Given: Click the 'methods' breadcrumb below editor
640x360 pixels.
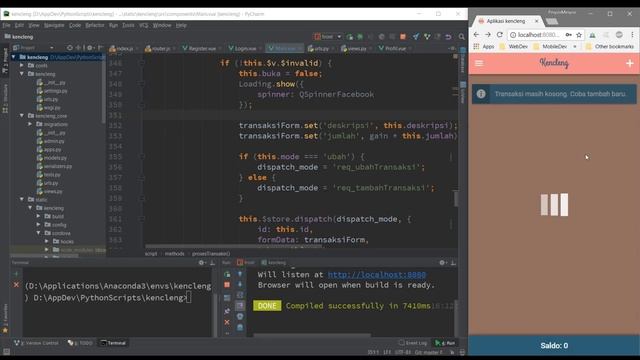Looking at the screenshot, I should coord(175,254).
